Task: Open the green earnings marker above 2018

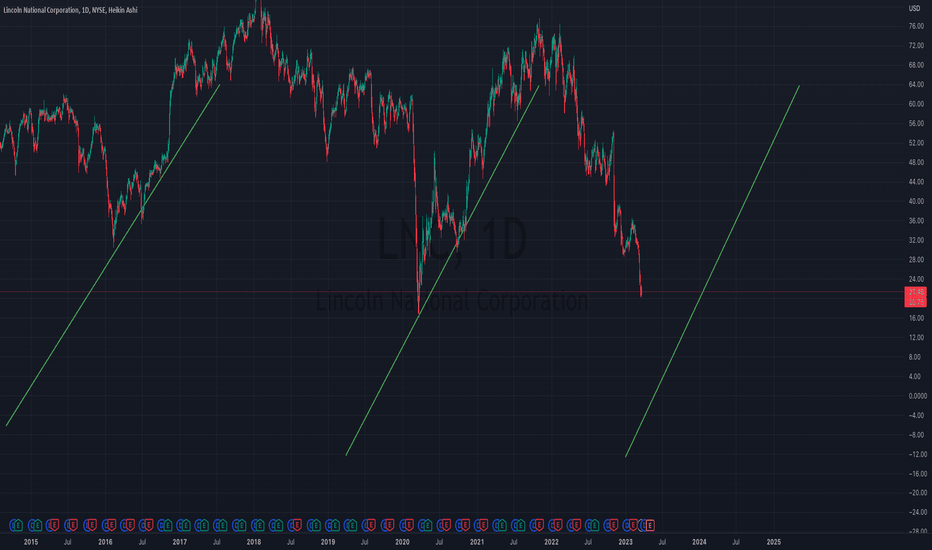Action: [259, 525]
